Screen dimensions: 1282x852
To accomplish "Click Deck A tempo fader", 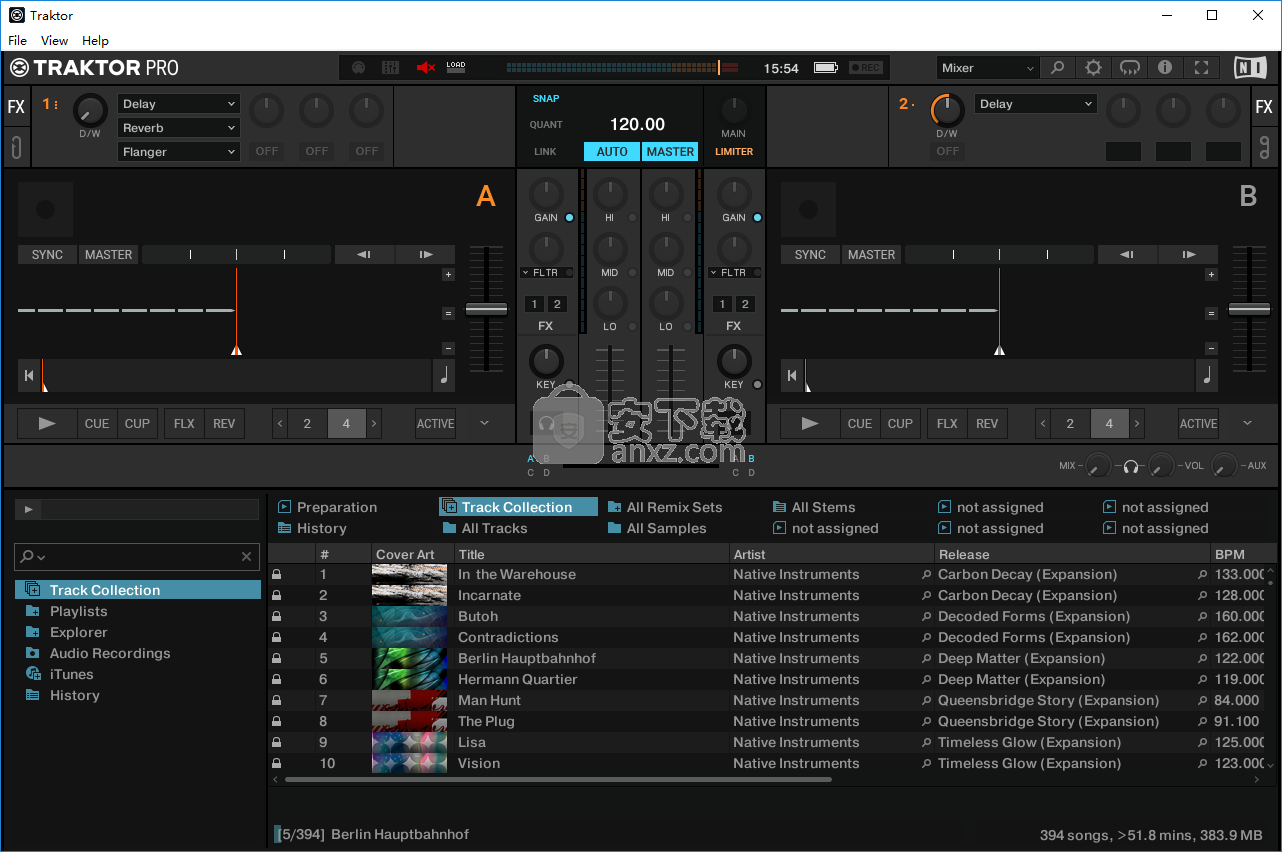I will (x=487, y=310).
